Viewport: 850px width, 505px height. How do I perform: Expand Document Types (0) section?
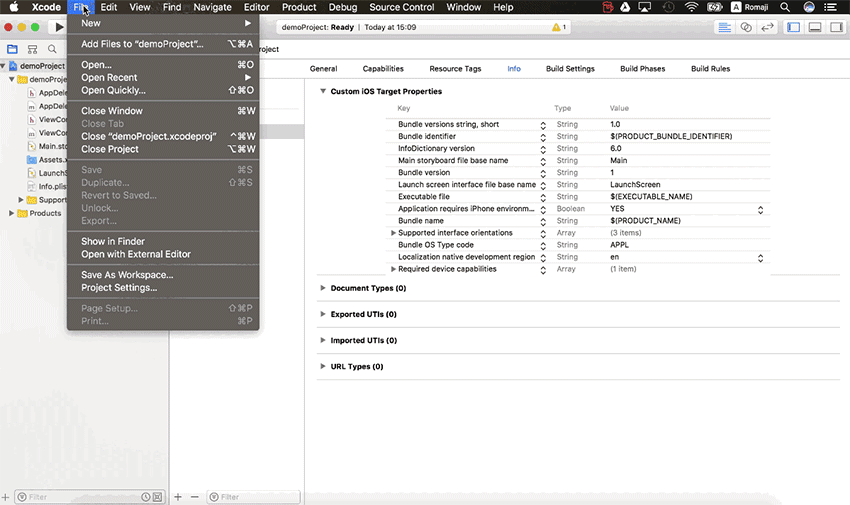323,288
